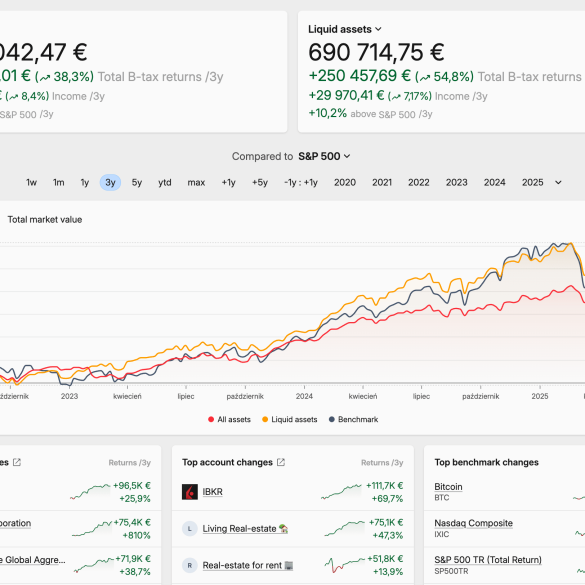Click the IBKR red logo icon
The image size is (585, 585).
pos(190,492)
